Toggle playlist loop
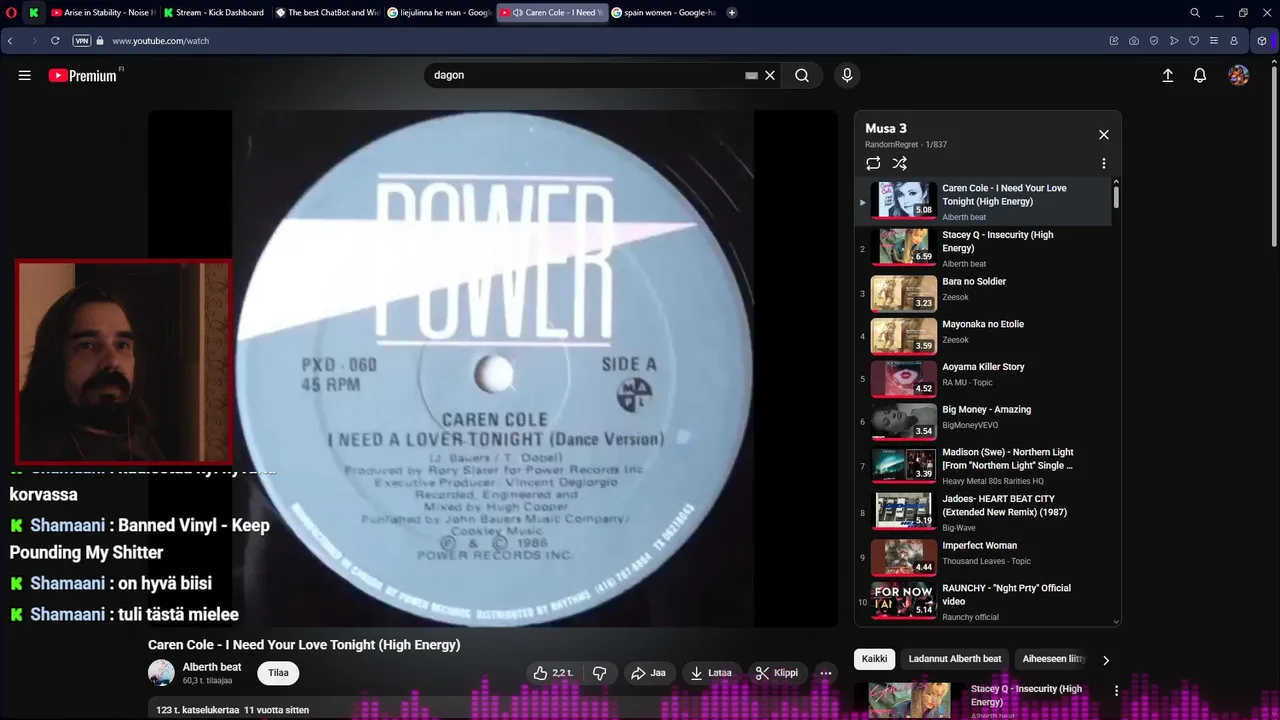This screenshot has height=720, width=1280. 873,163
